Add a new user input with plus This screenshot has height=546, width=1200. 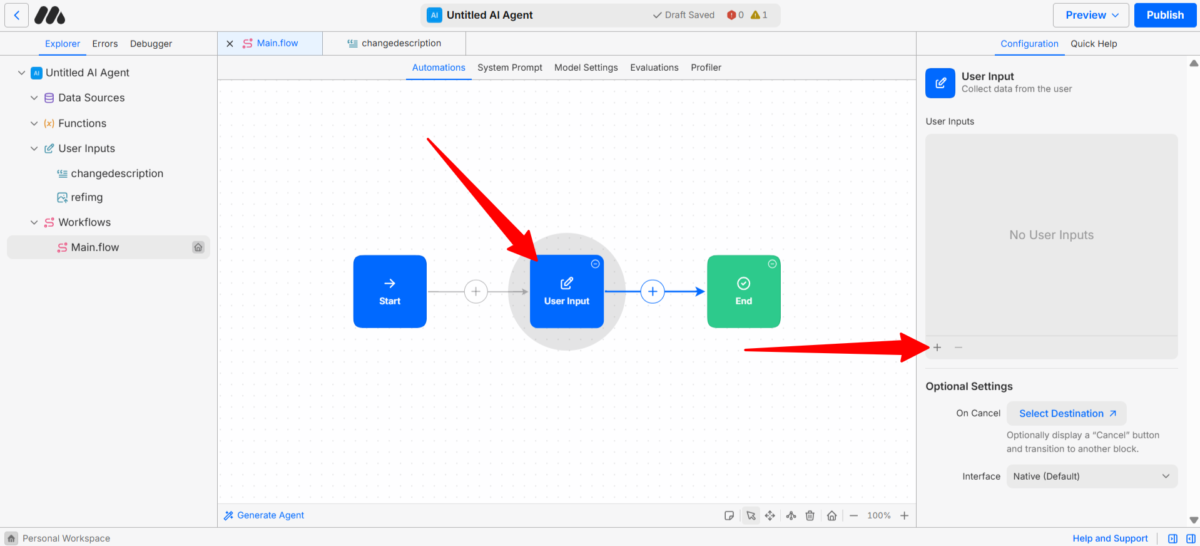point(937,347)
